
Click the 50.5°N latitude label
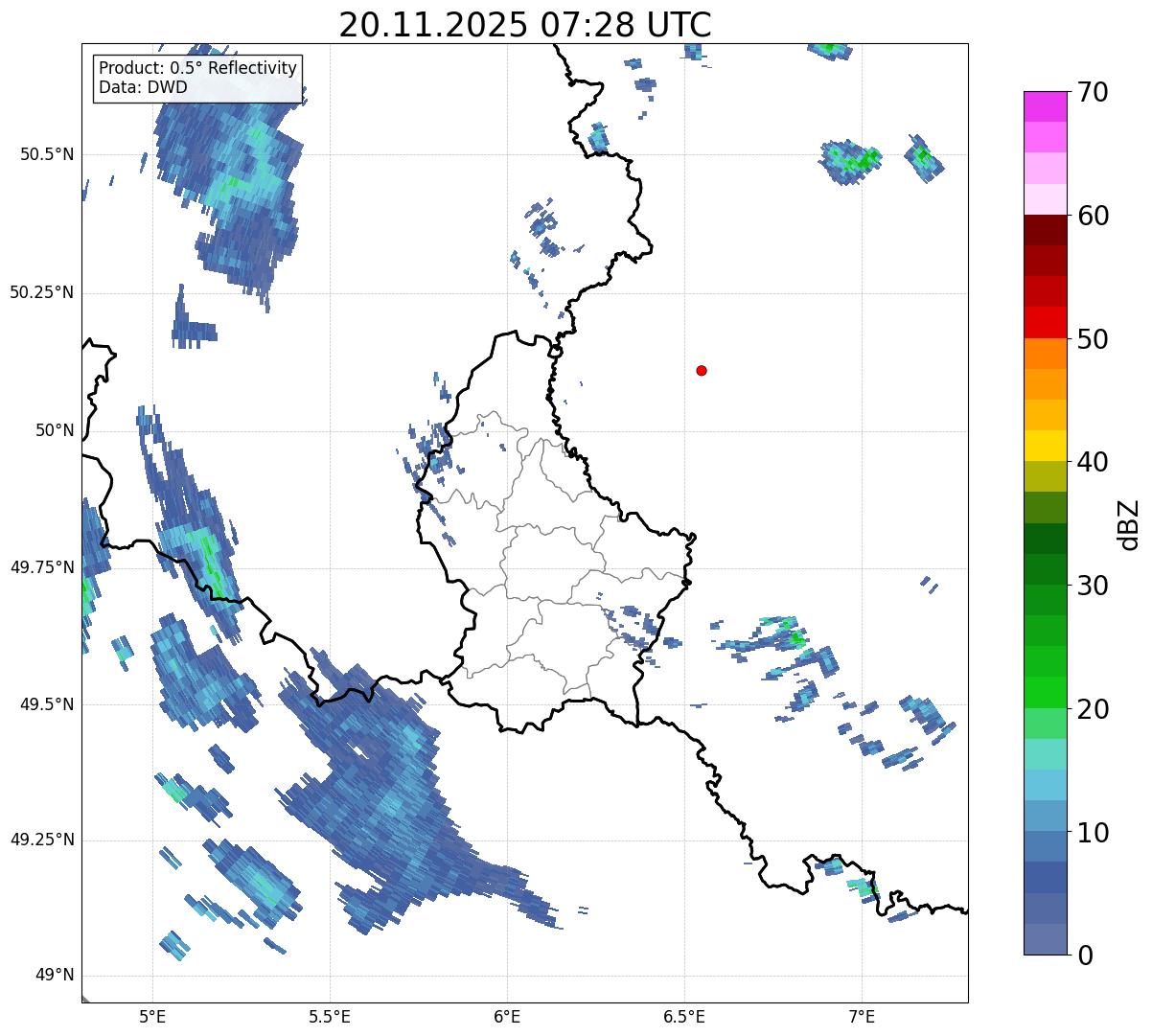point(48,154)
